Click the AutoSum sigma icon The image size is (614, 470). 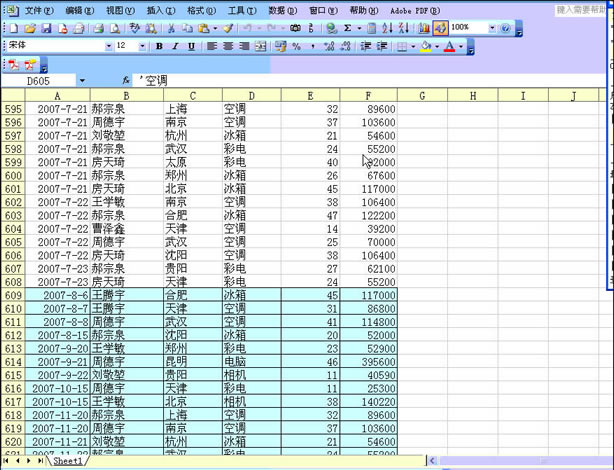[x=347, y=28]
